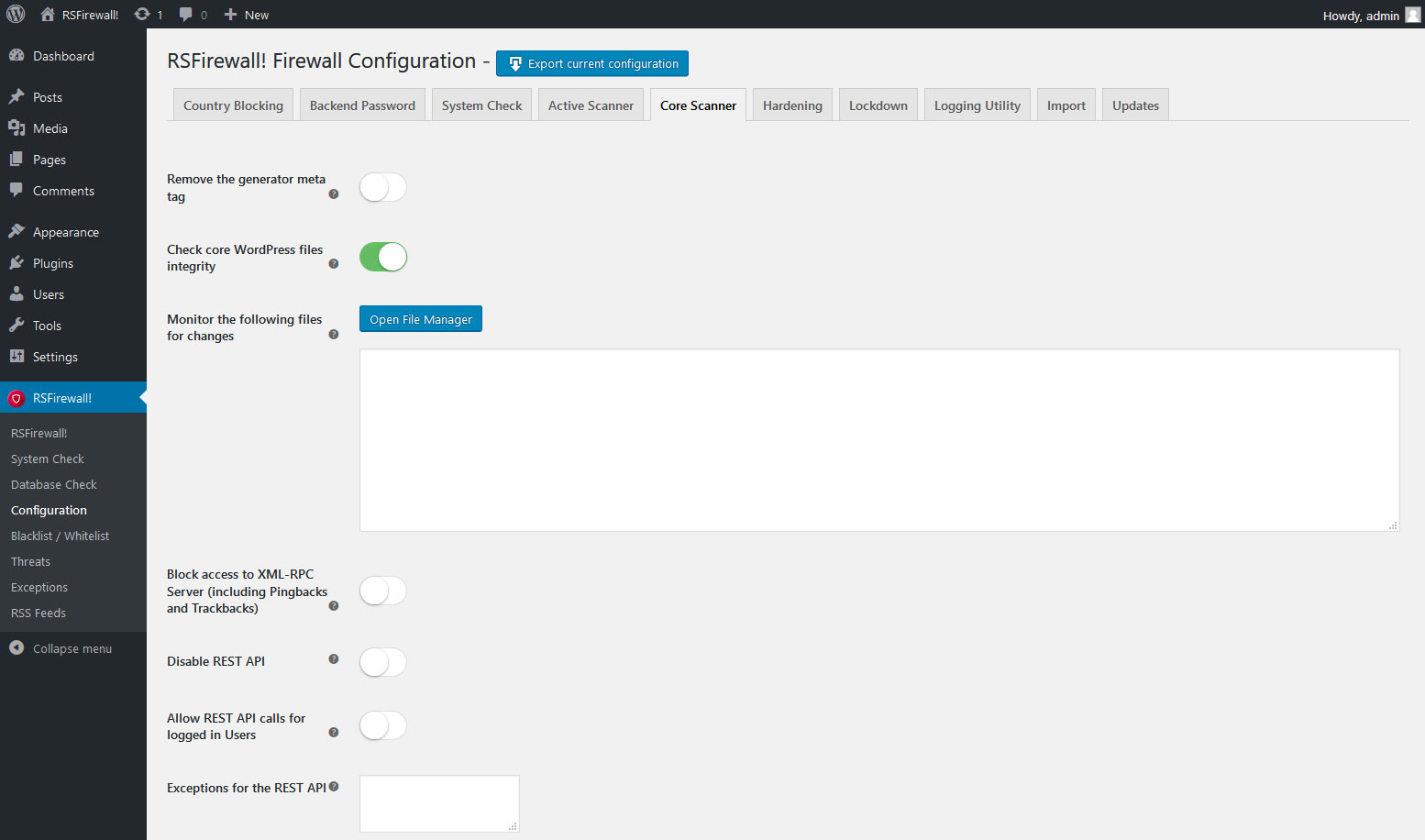Turn on Disable REST API switch

pyautogui.click(x=383, y=662)
